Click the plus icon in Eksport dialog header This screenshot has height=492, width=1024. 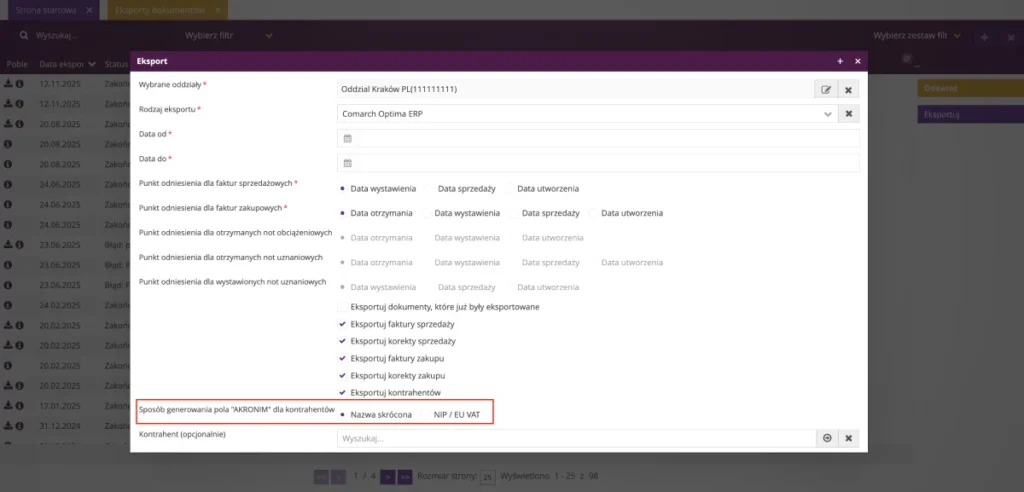tap(840, 61)
